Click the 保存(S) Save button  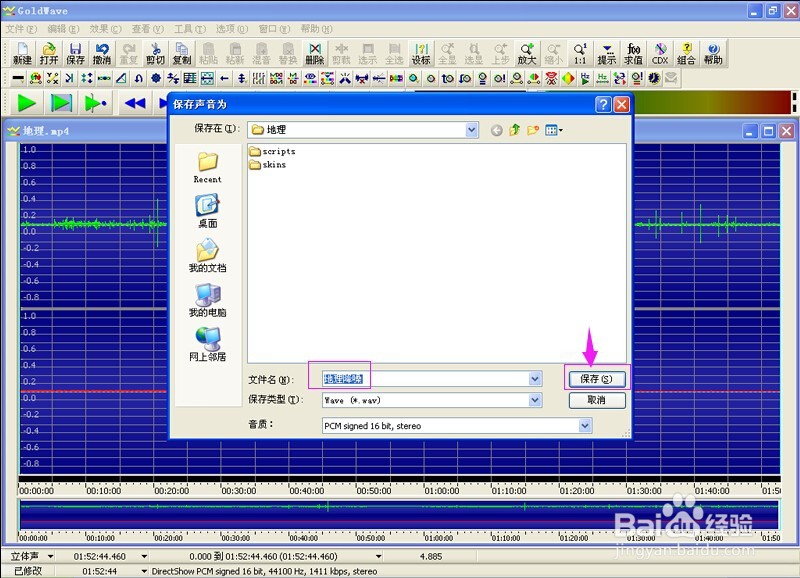pyautogui.click(x=596, y=379)
